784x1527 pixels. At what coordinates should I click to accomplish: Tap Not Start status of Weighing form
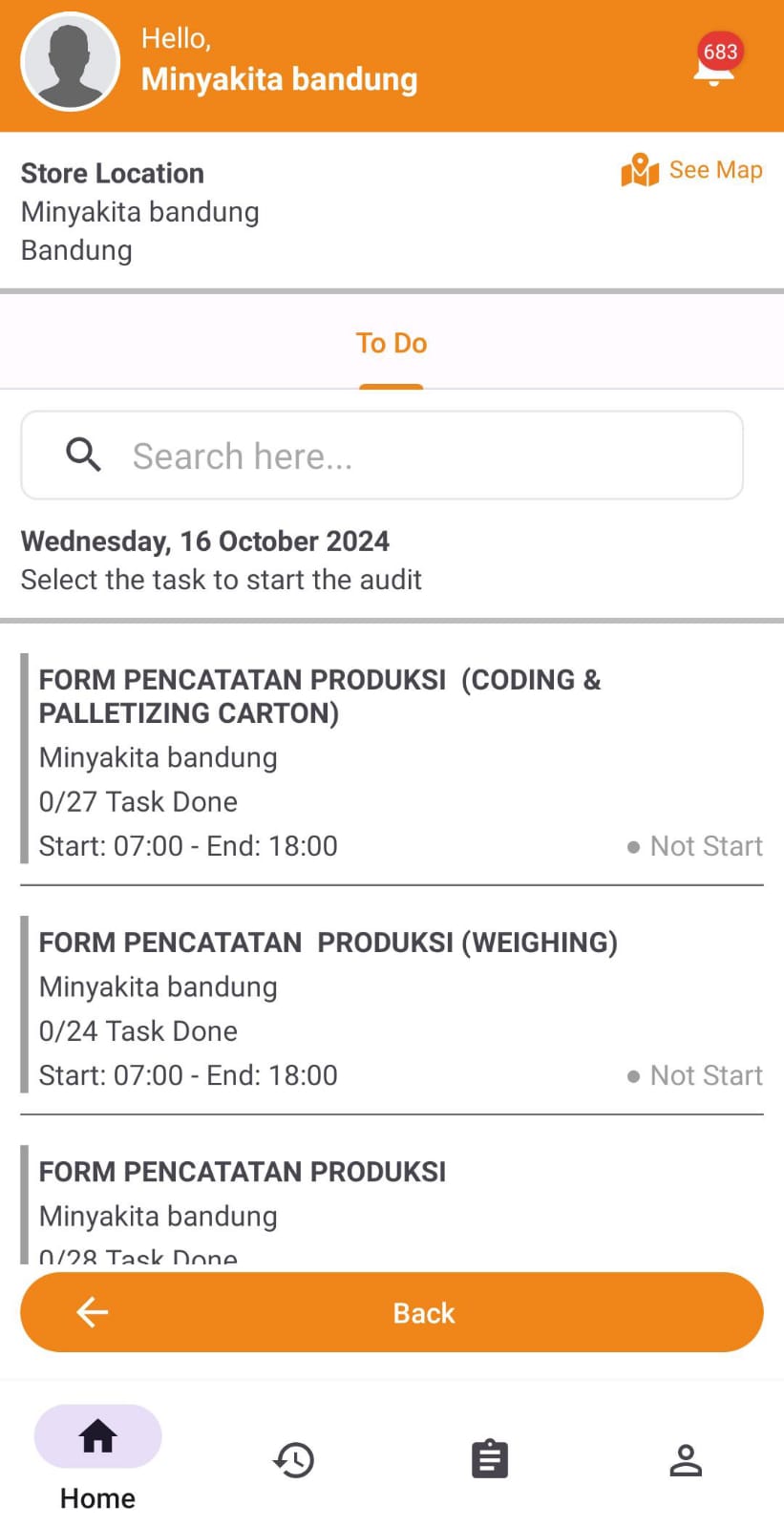click(696, 1075)
